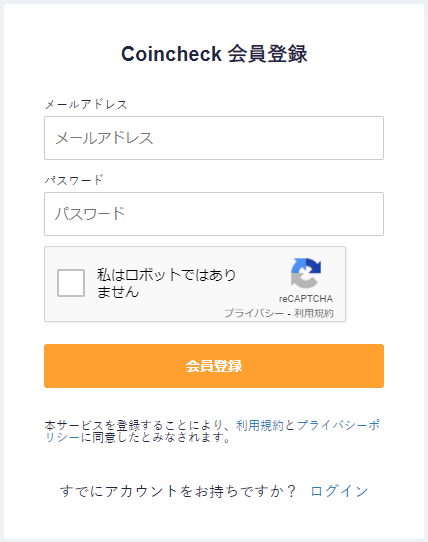
Task: Check the 私はロボットではありません checkbox
Action: pyautogui.click(x=71, y=283)
